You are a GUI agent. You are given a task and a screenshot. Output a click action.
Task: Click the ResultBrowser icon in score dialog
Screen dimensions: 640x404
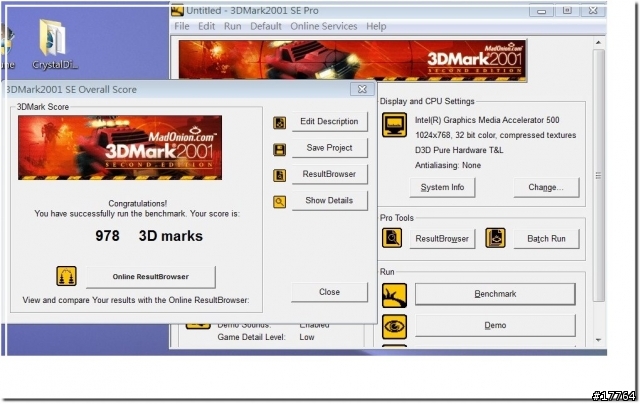[x=280, y=175]
